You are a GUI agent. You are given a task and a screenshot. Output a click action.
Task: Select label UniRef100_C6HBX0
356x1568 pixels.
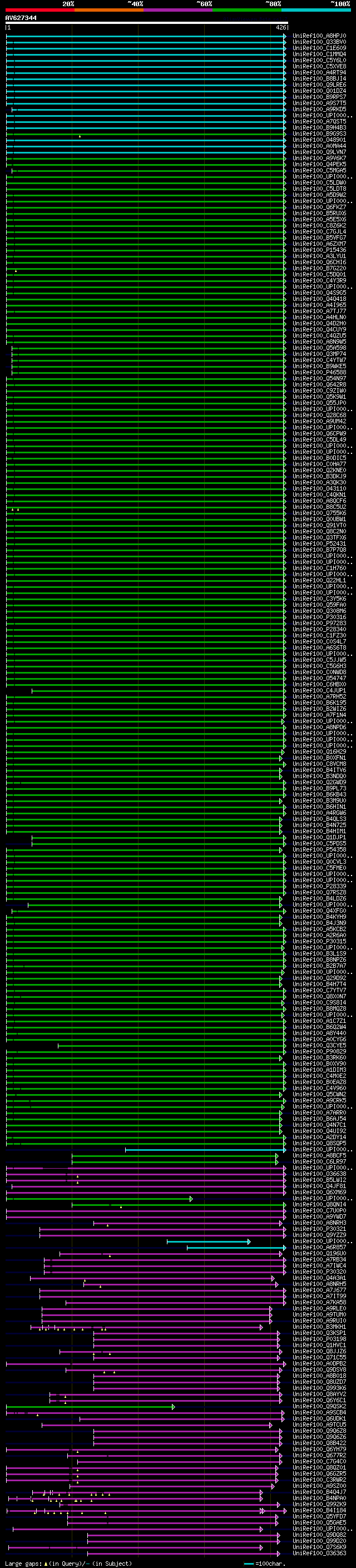tap(319, 684)
